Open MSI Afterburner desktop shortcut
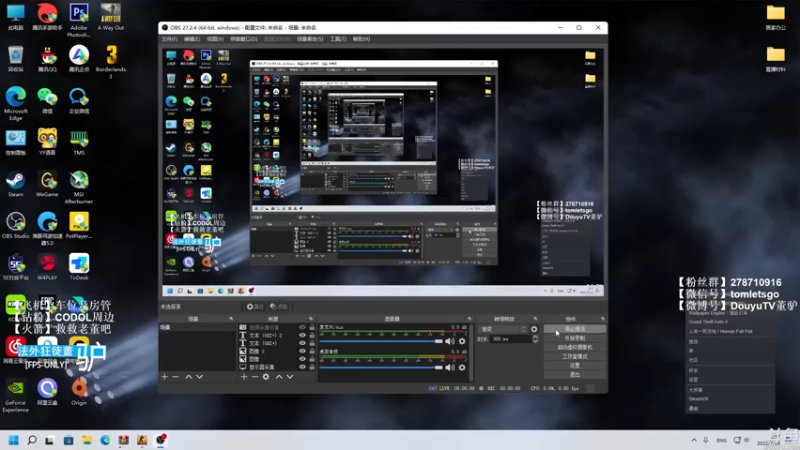 pyautogui.click(x=79, y=187)
